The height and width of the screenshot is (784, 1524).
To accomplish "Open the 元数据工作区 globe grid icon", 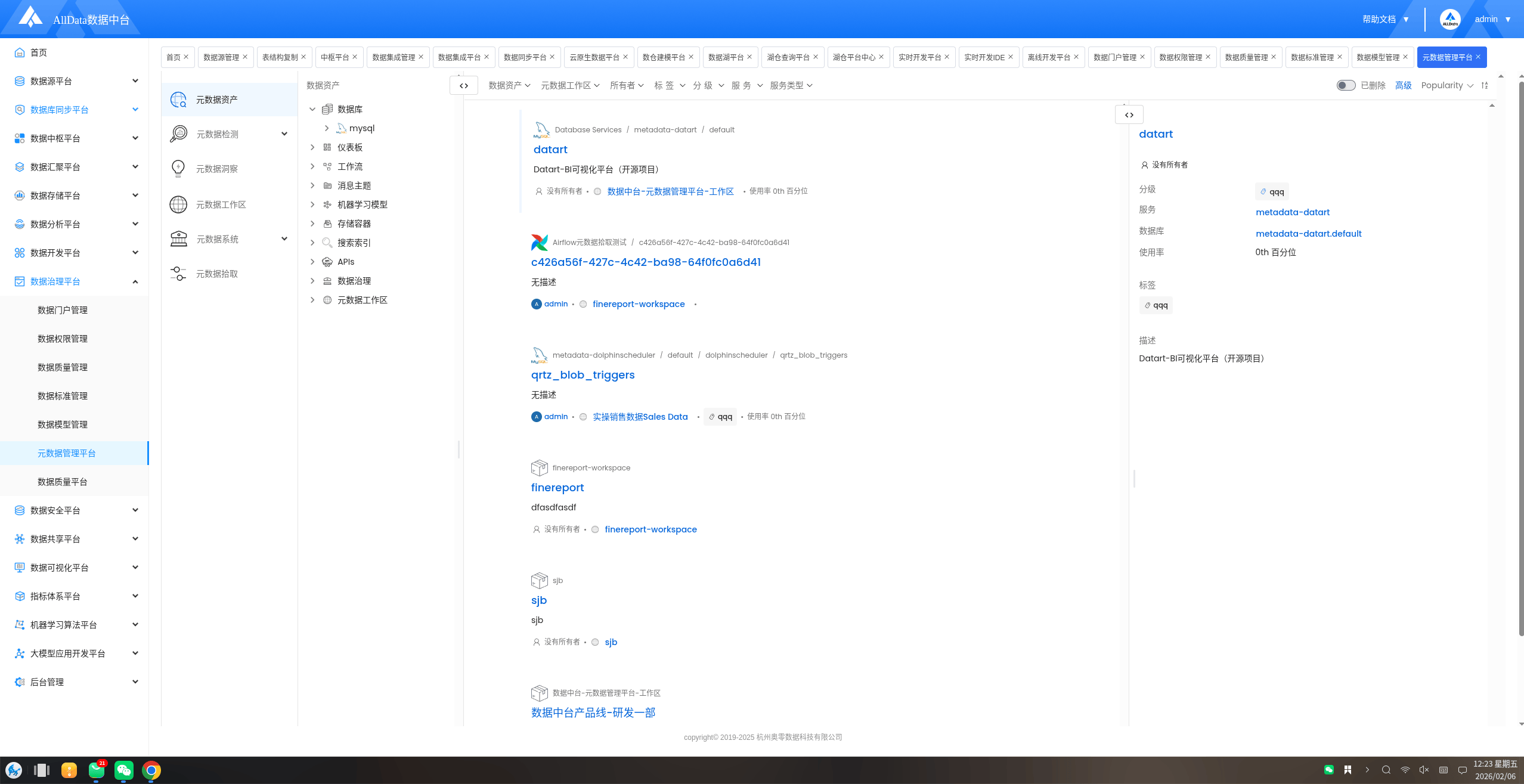I will [x=178, y=204].
